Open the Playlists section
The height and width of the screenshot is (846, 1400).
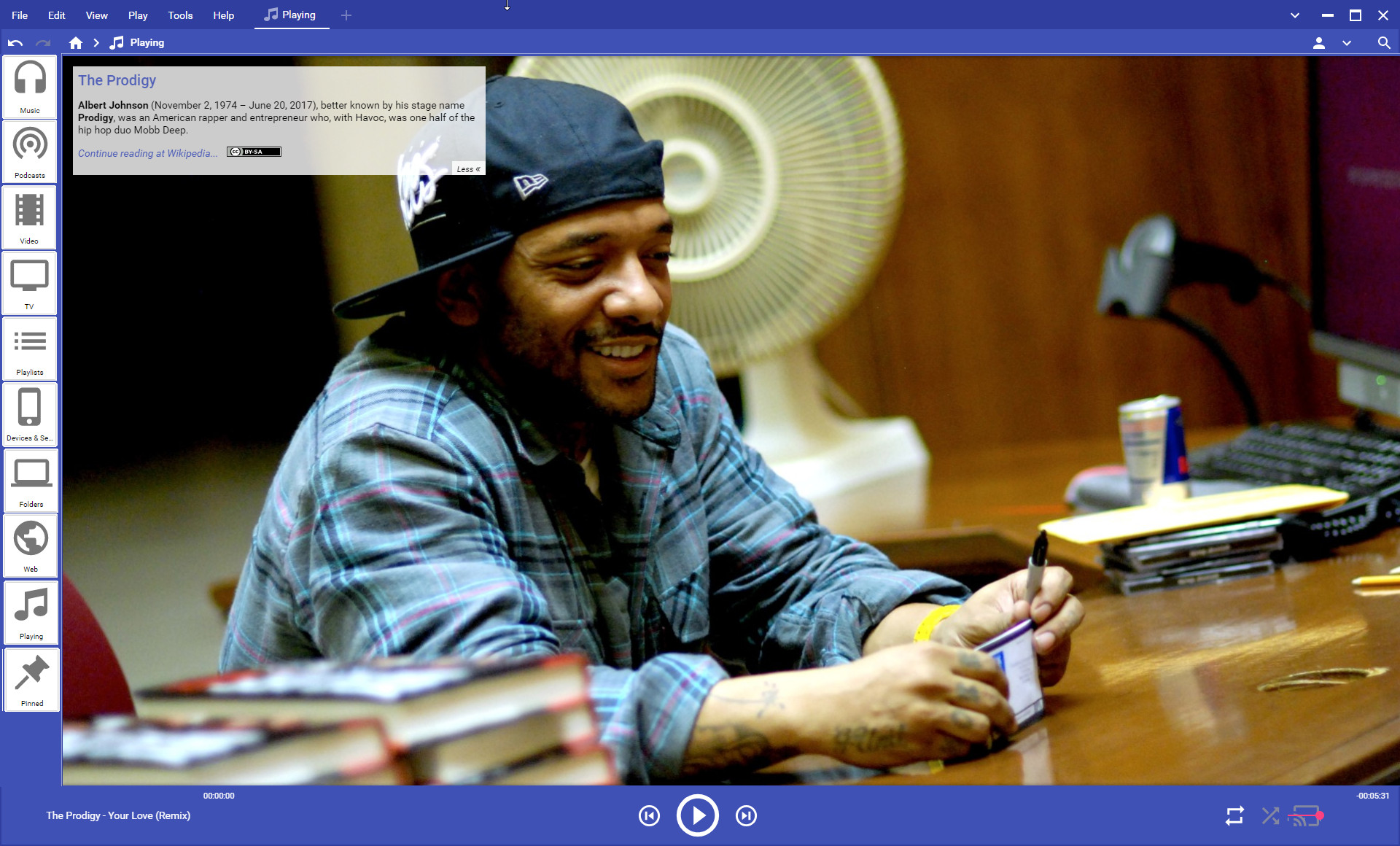click(30, 349)
